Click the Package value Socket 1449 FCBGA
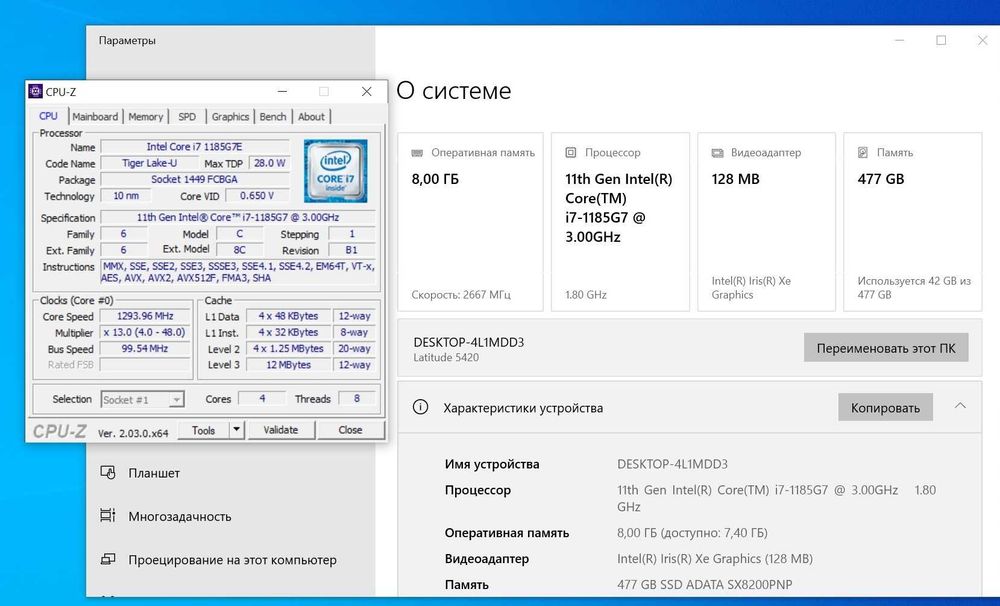This screenshot has height=606, width=1000. 195,179
